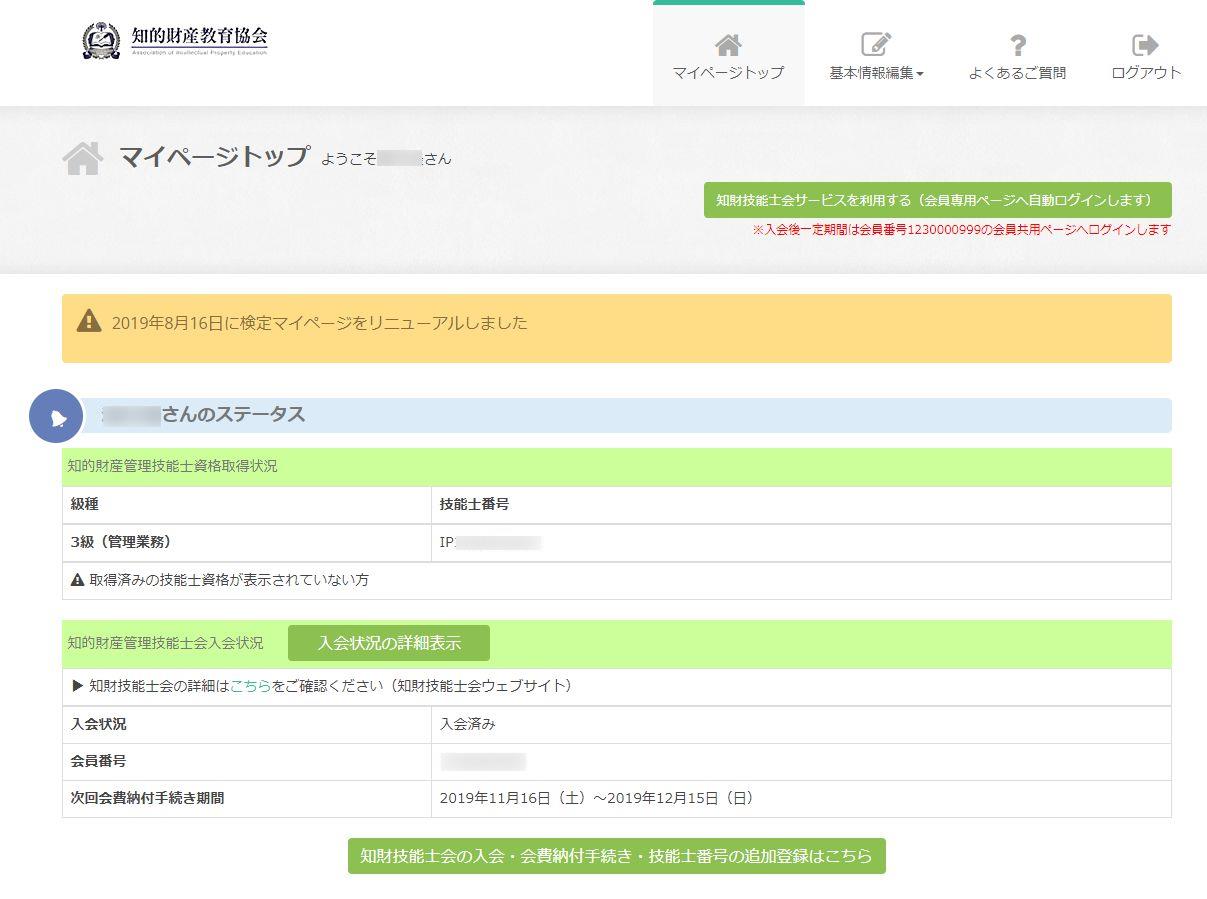
Task: Open the マイページトップ tab
Action: (728, 73)
